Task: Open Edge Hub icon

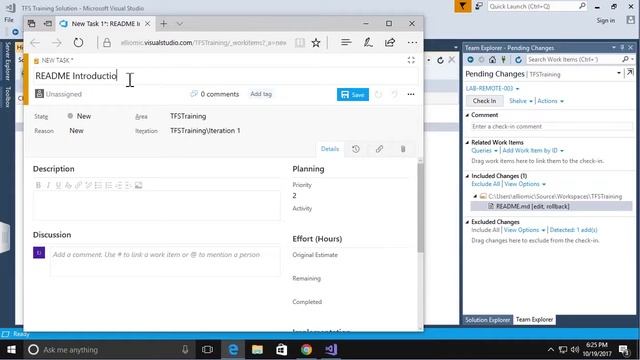Action: [x=346, y=42]
